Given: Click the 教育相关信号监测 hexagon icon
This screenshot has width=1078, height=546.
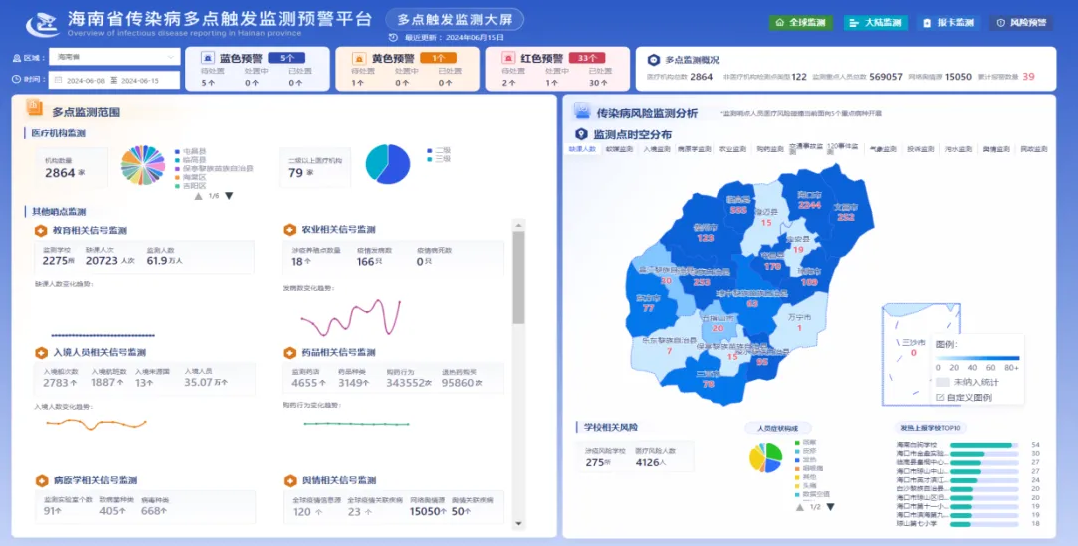Looking at the screenshot, I should (x=41, y=230).
